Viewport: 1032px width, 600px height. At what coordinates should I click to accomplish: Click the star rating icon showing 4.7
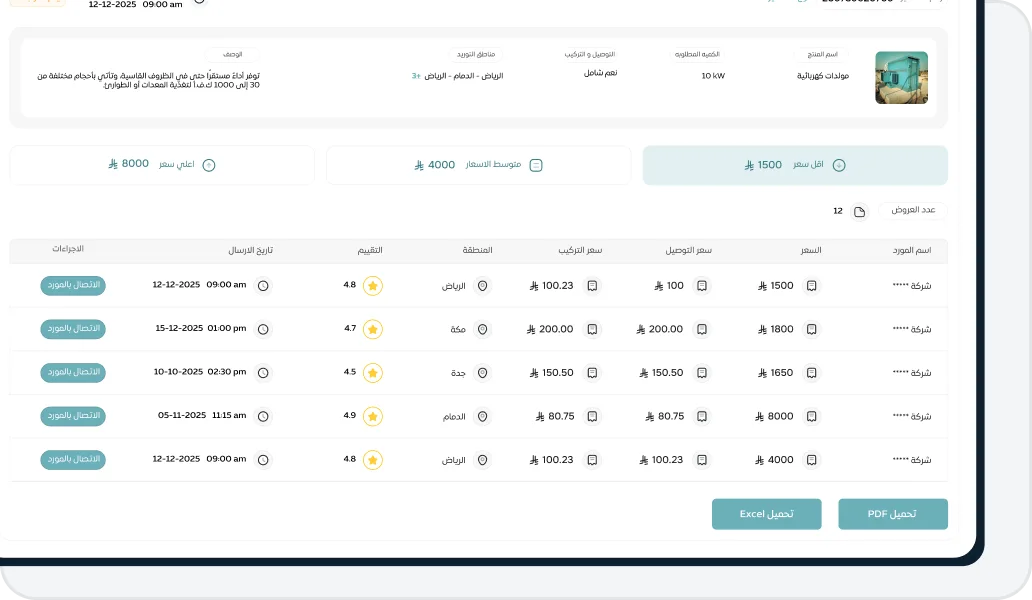(373, 329)
